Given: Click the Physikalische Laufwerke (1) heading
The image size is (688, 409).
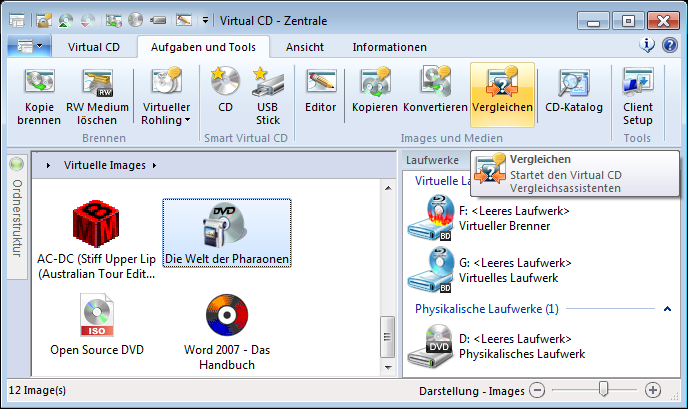Looking at the screenshot, I should click(487, 309).
